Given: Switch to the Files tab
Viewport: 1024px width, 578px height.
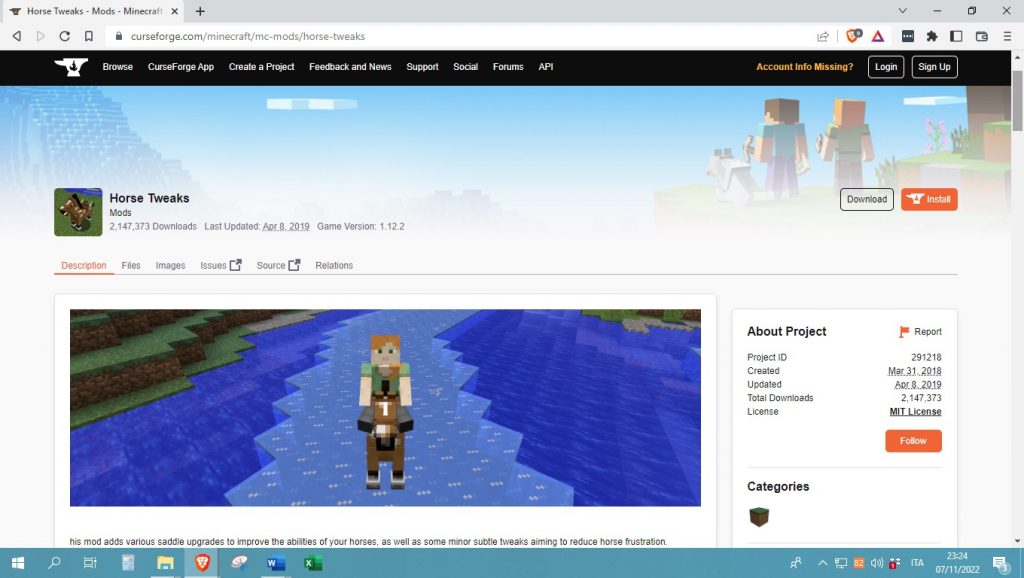Looking at the screenshot, I should pyautogui.click(x=131, y=266).
